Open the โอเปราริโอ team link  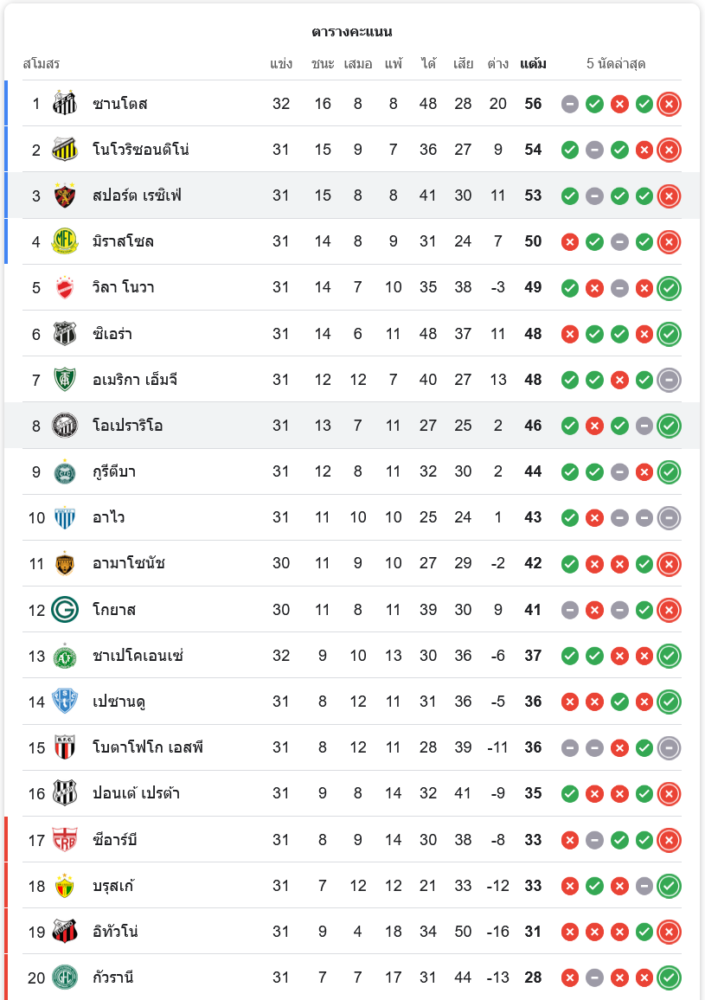128,425
